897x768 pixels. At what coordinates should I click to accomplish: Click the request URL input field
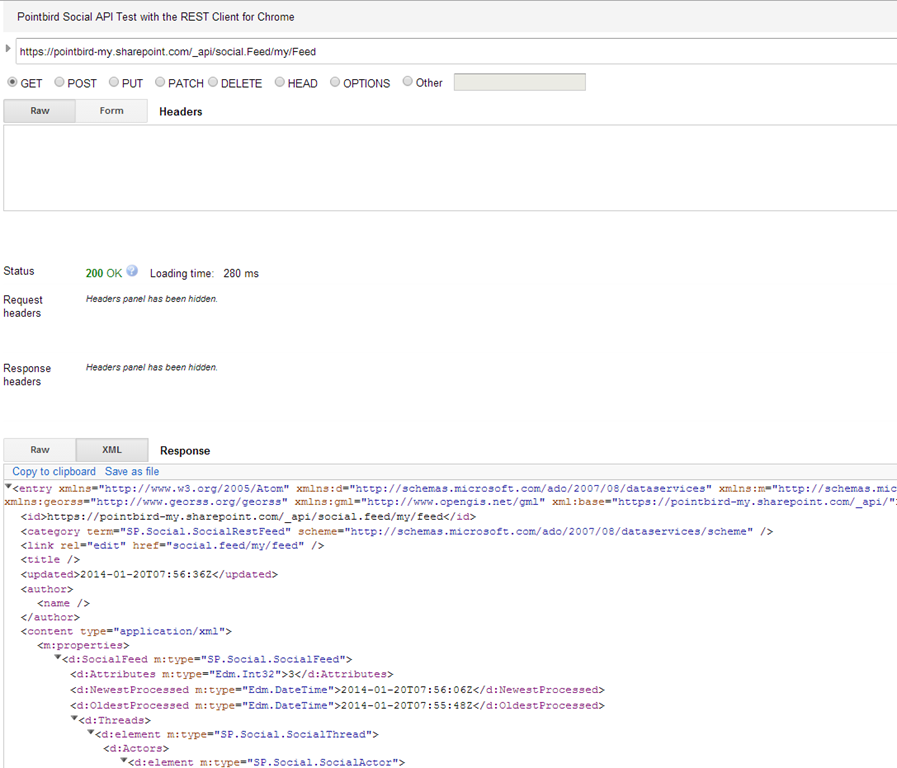(x=457, y=52)
